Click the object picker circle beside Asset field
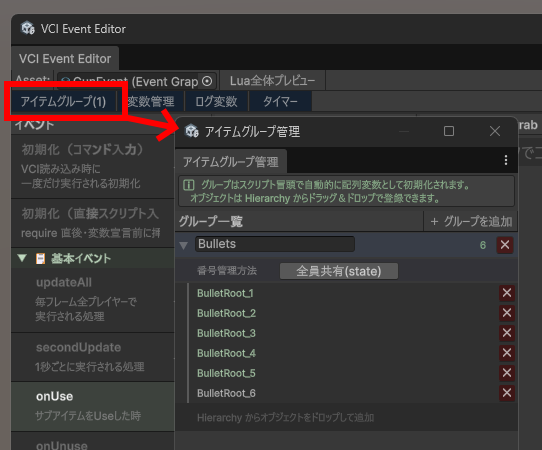The image size is (542, 450). coord(207,81)
